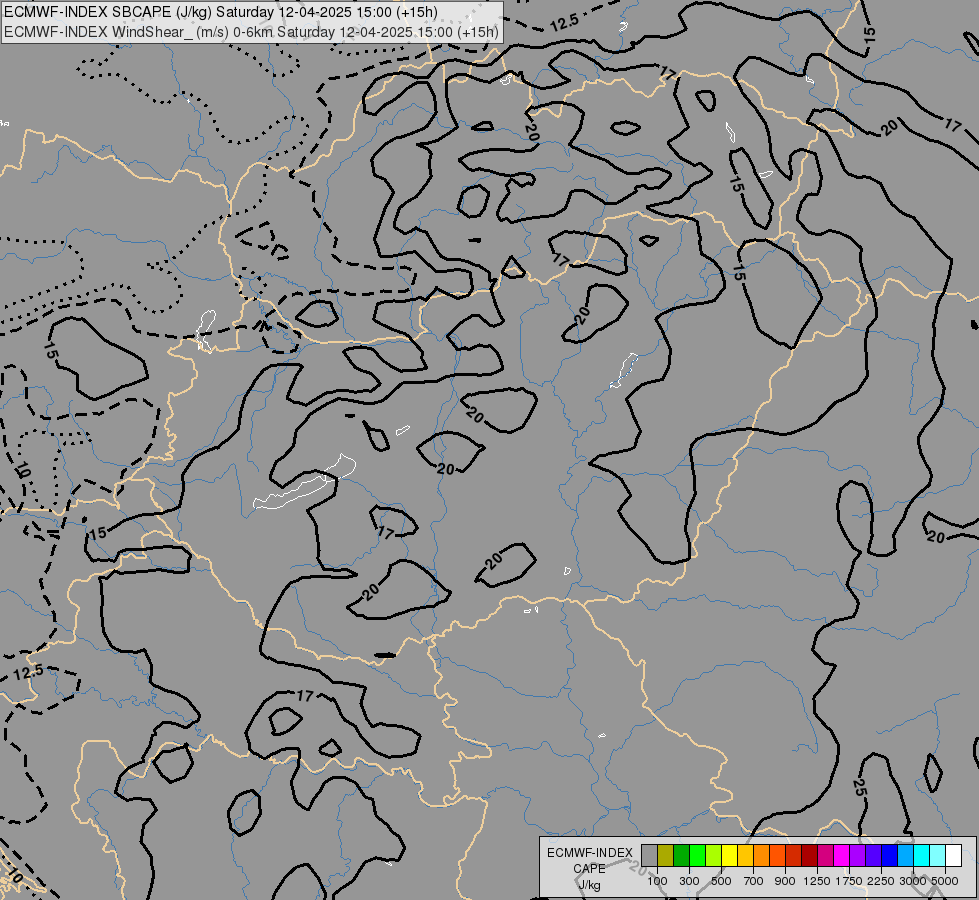Click the olive CAPE legend swatch
Screen dimensions: 979x900
pos(666,856)
